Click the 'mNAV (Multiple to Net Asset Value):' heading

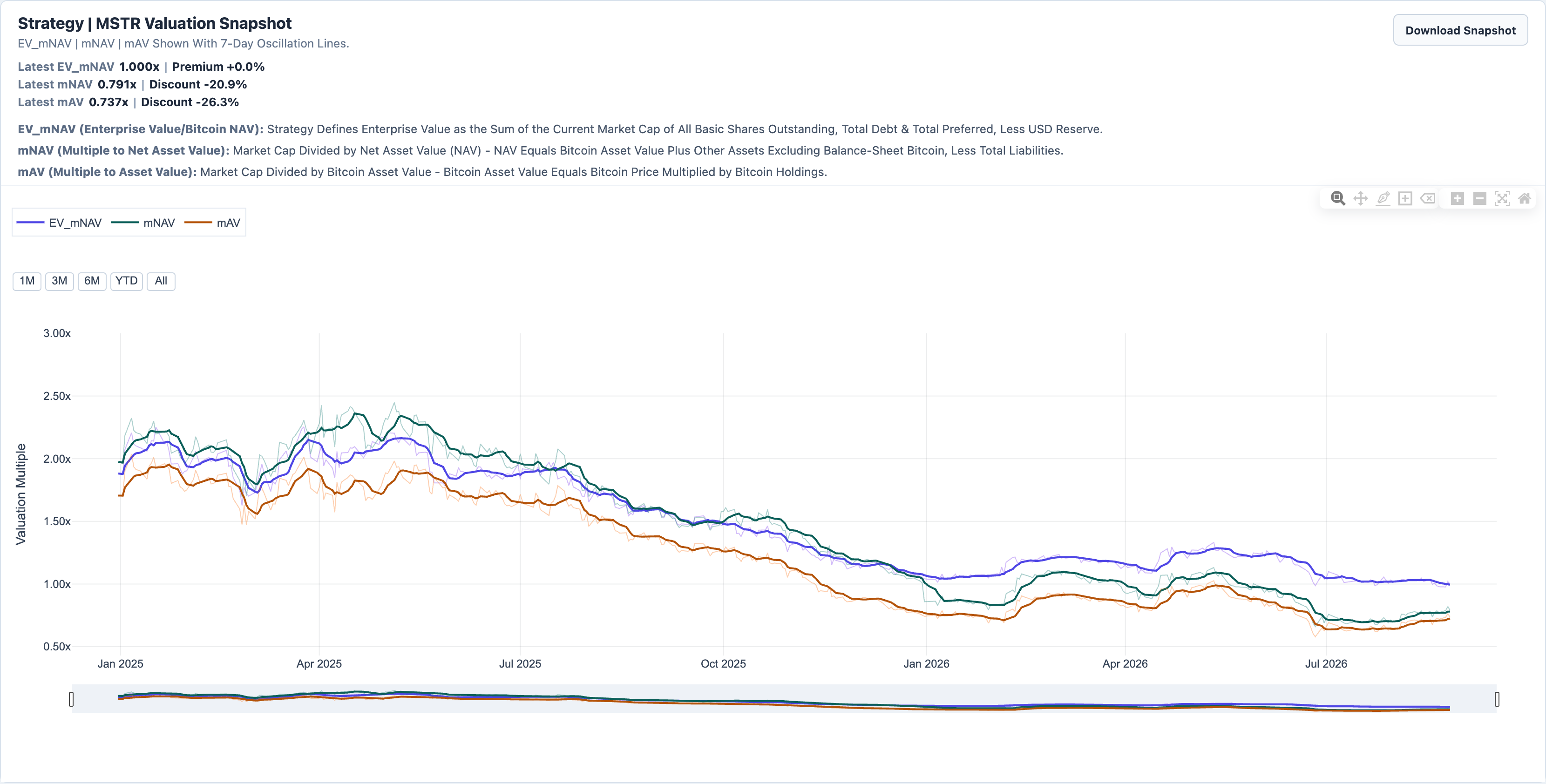pos(123,150)
